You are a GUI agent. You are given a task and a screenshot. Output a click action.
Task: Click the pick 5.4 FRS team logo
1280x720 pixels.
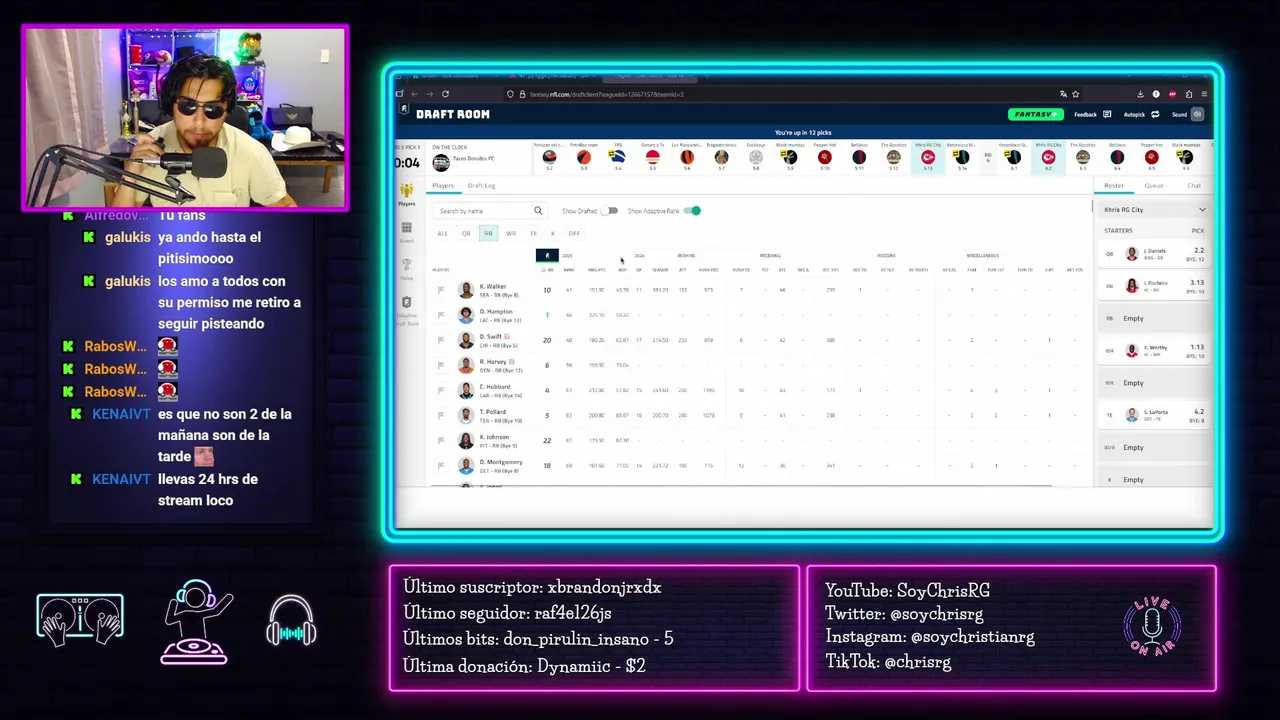coord(618,157)
